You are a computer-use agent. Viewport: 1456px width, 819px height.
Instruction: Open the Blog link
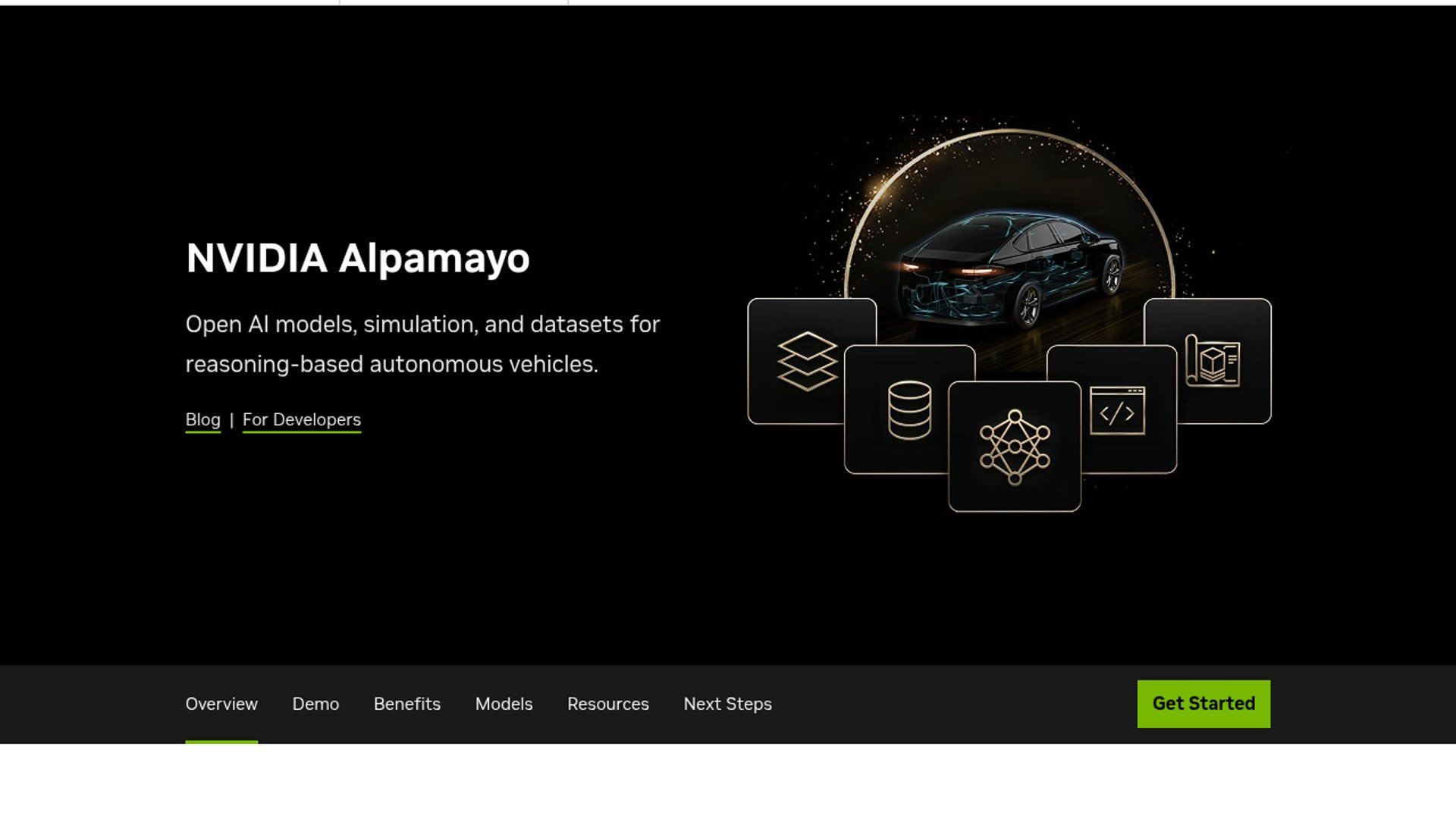pyautogui.click(x=202, y=420)
